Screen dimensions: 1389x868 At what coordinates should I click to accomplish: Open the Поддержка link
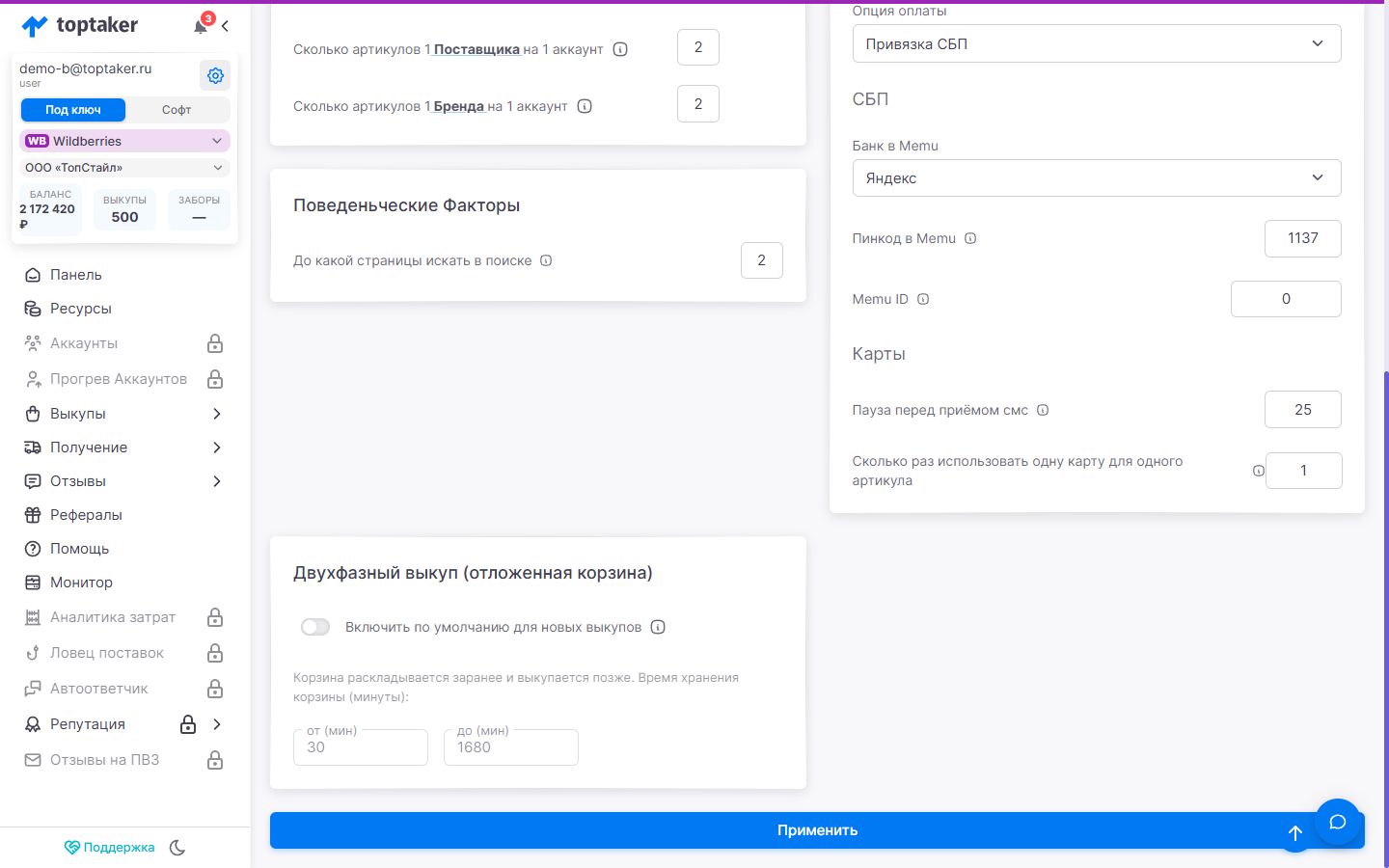(x=109, y=848)
